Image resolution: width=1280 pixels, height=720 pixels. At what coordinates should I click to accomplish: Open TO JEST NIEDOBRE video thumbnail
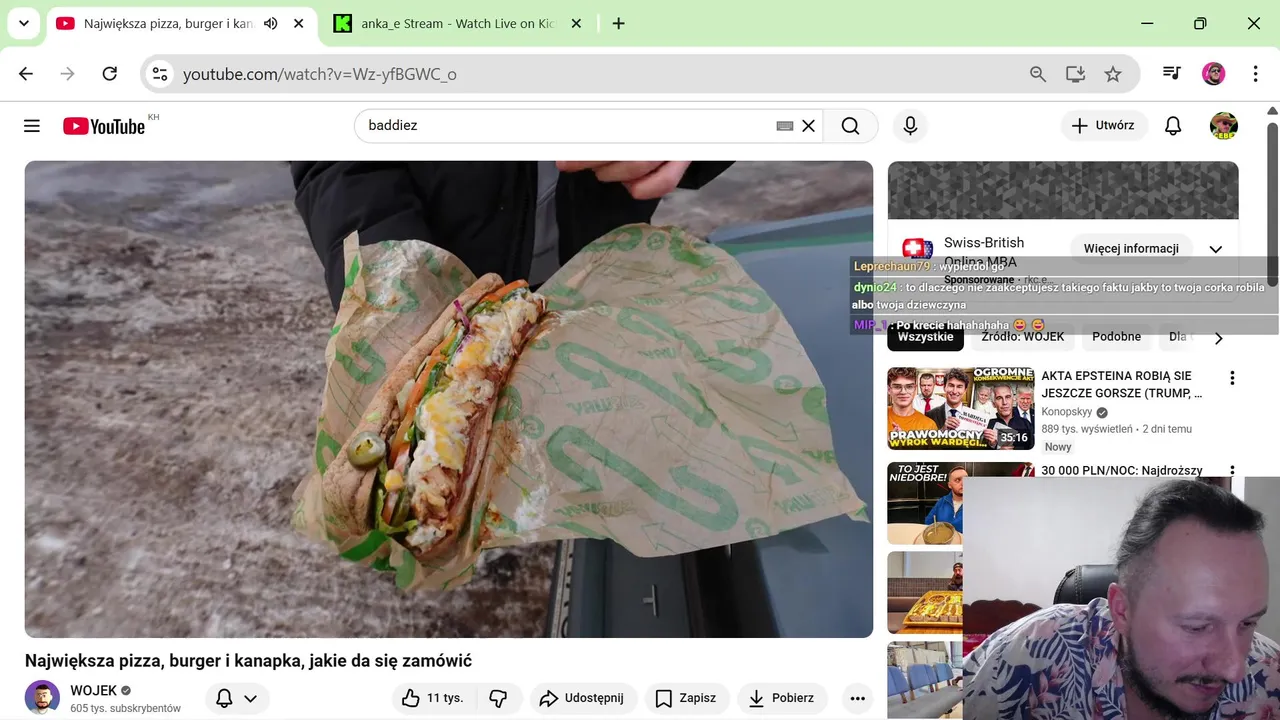tap(925, 503)
